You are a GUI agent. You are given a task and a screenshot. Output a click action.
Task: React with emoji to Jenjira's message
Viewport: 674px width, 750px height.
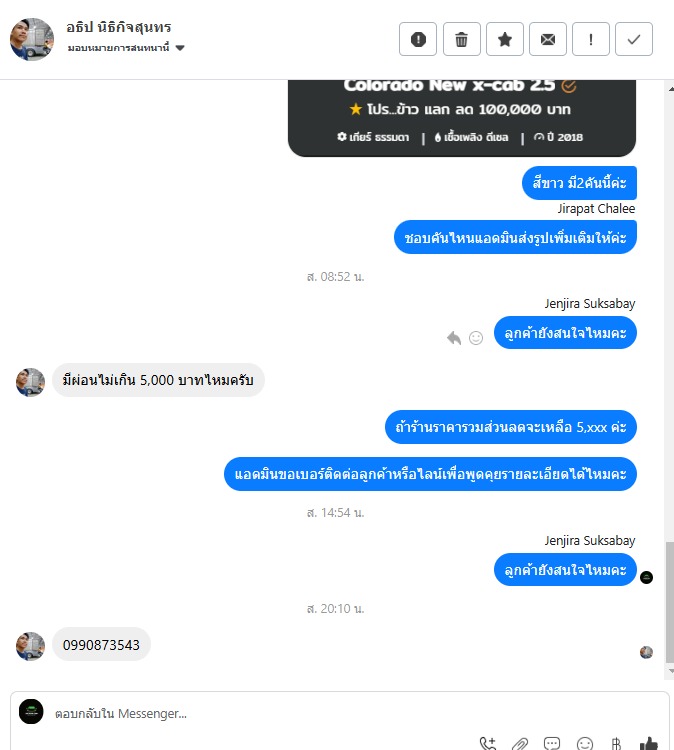tap(476, 338)
